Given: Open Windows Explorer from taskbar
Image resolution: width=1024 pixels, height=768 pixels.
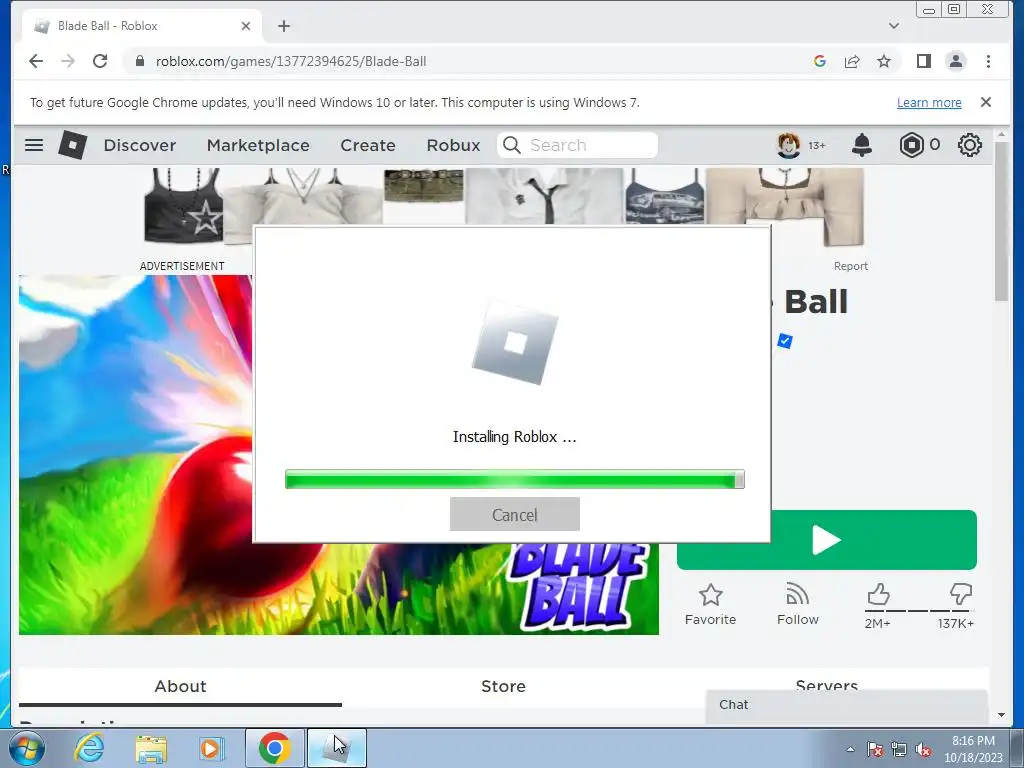Looking at the screenshot, I should [x=151, y=748].
